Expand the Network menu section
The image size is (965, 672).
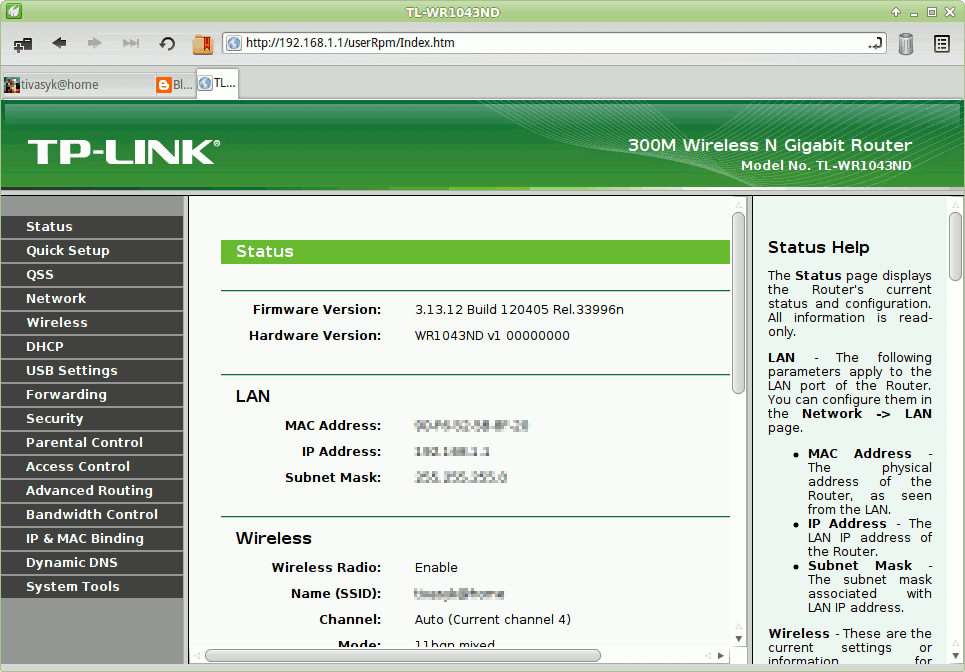tap(92, 298)
